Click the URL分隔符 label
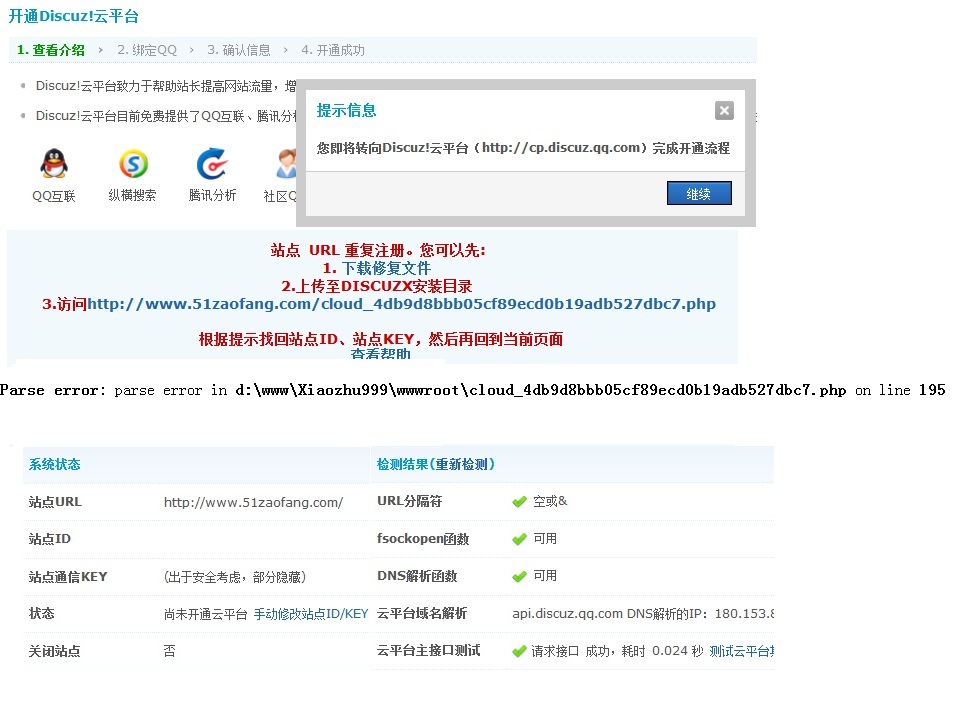The height and width of the screenshot is (717, 962). 410,501
